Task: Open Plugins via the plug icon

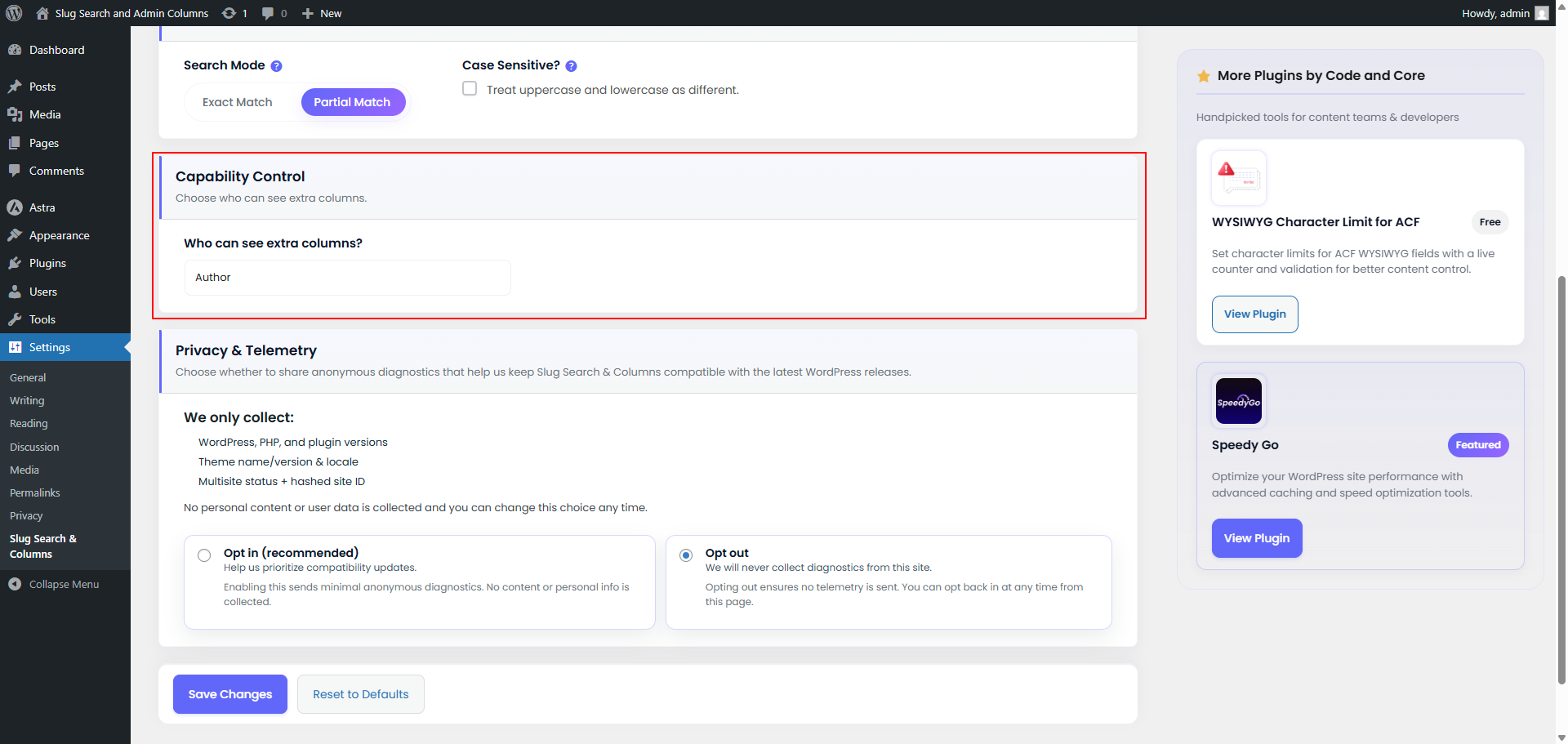Action: (x=16, y=263)
